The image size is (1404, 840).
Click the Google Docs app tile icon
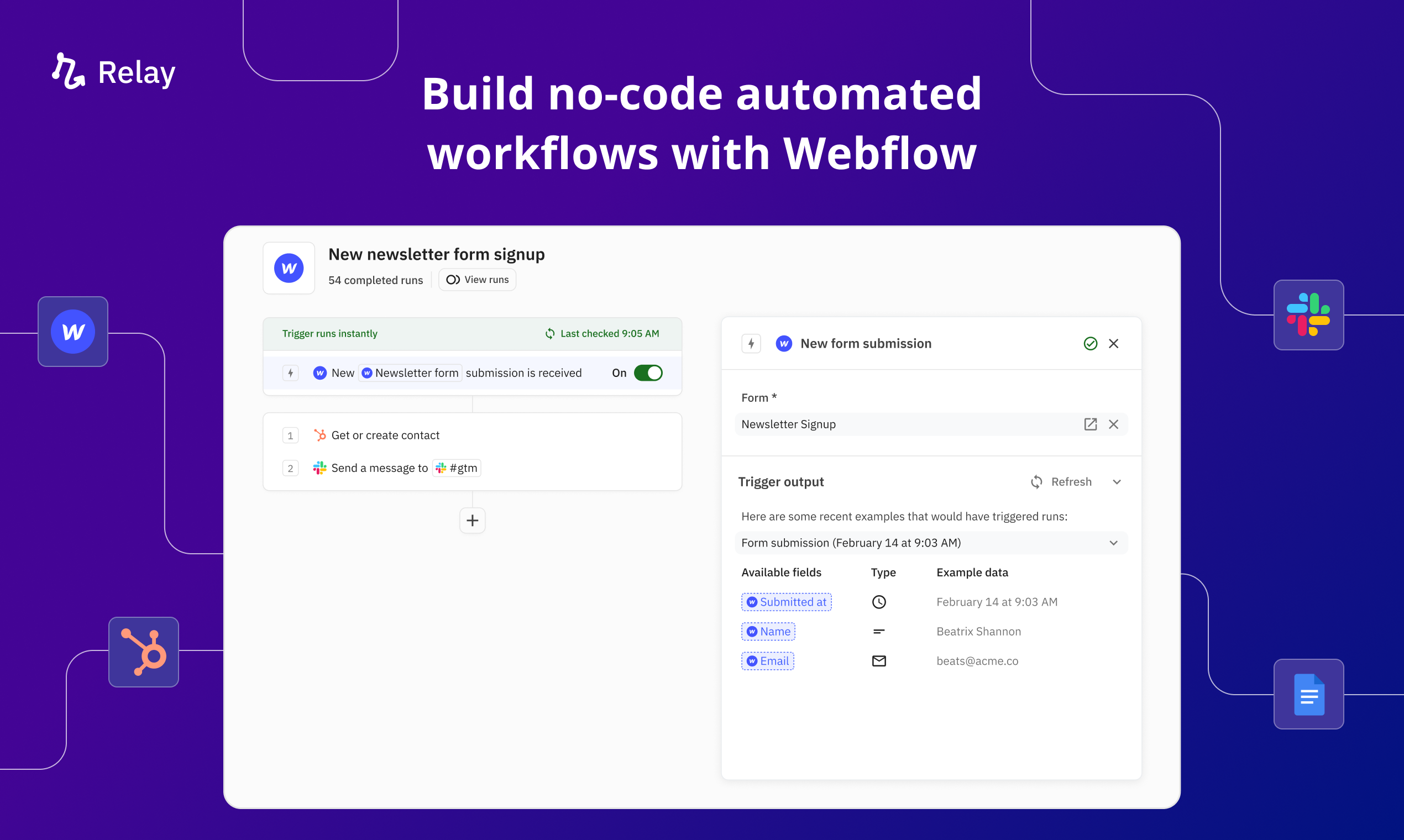(x=1308, y=694)
